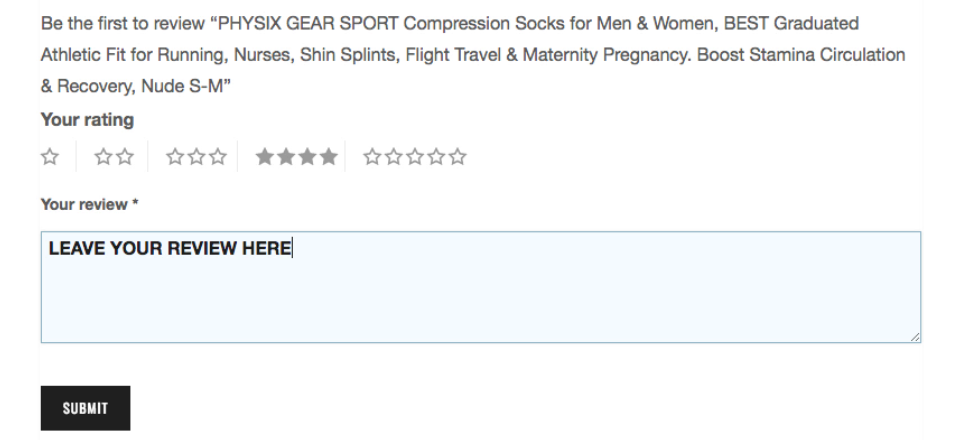This screenshot has height=440, width=968.
Task: Choose the two-star rating group
Action: 114,157
